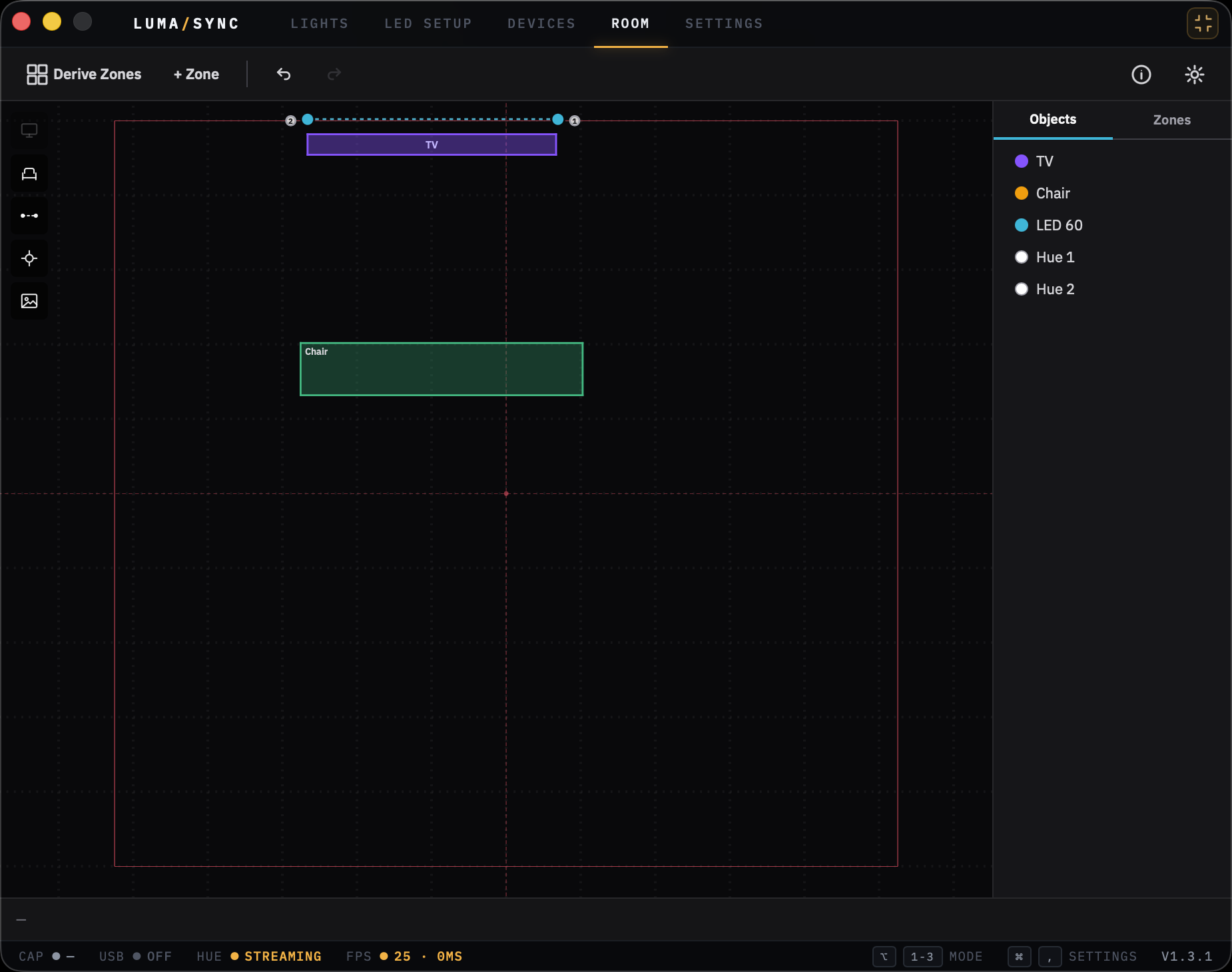Viewport: 1232px width, 972px height.
Task: Toggle the Hue 1 status dot
Action: coord(1022,257)
